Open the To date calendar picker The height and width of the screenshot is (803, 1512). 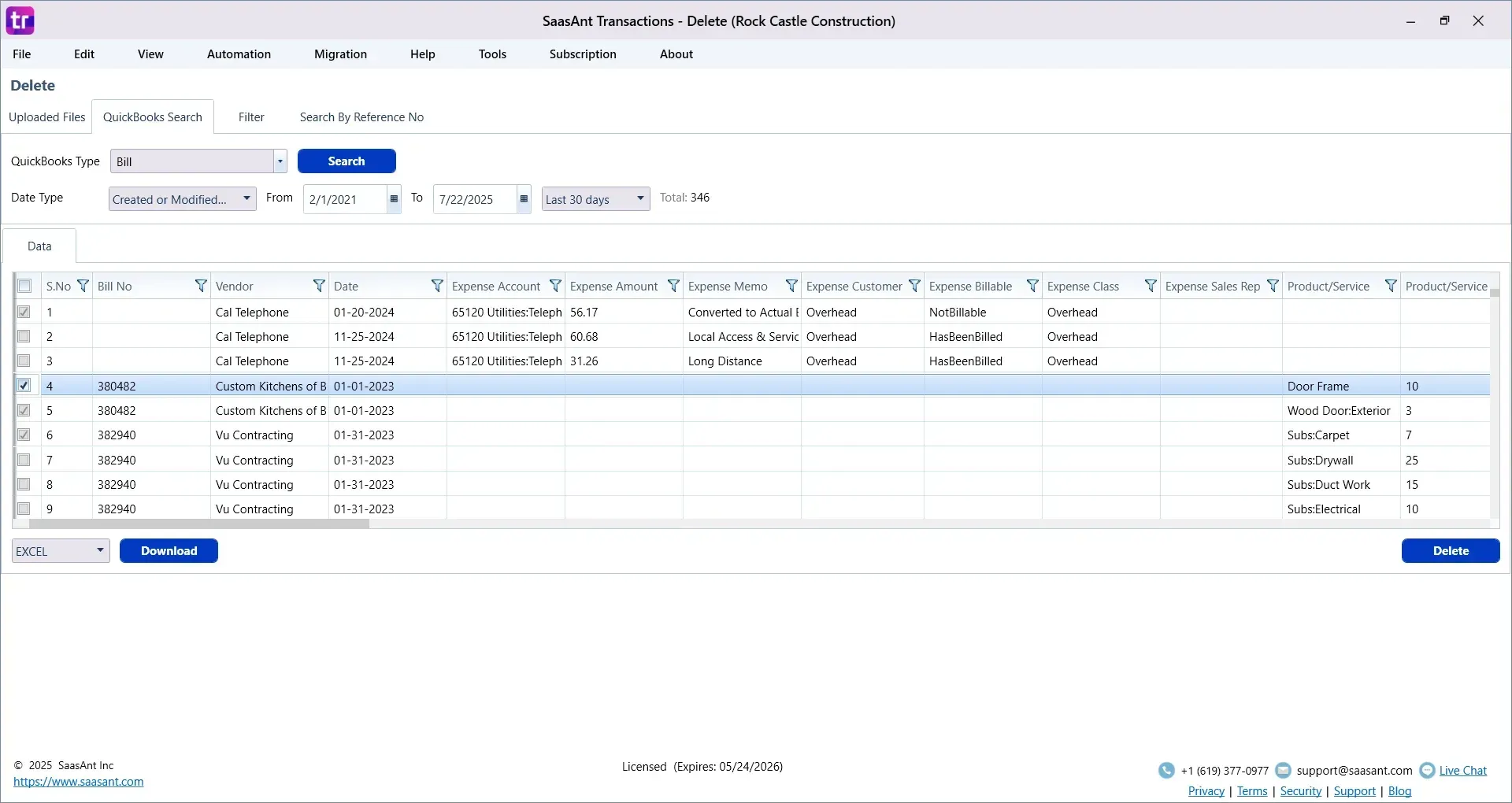524,199
